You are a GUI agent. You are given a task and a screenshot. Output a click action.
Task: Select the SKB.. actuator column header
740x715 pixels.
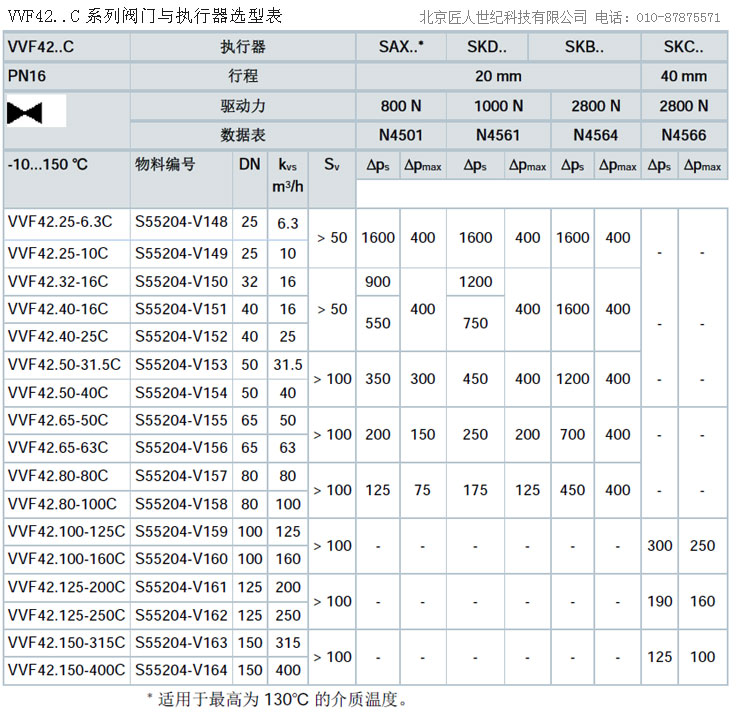584,47
